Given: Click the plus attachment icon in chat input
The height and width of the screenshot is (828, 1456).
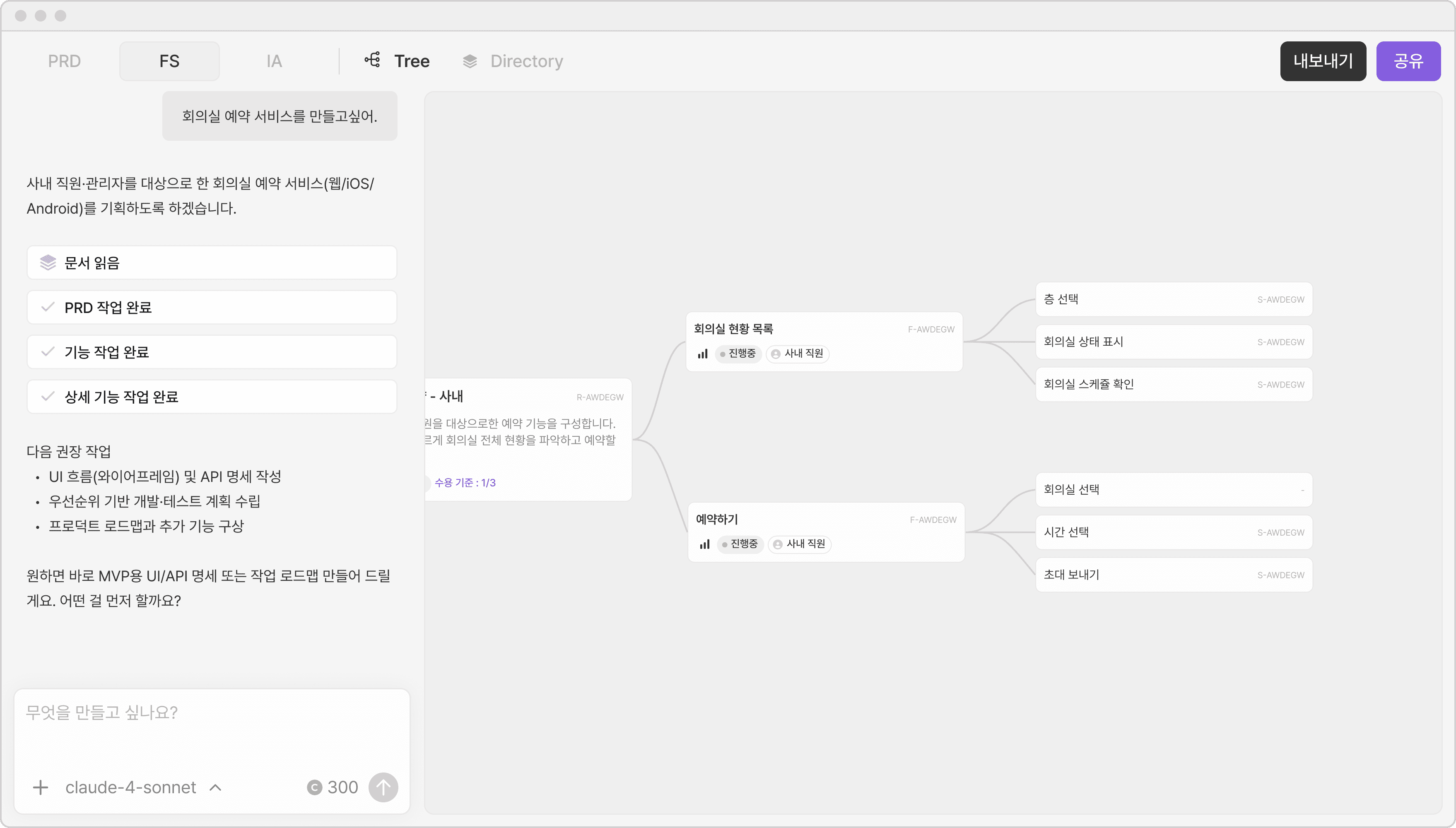Looking at the screenshot, I should point(41,787).
